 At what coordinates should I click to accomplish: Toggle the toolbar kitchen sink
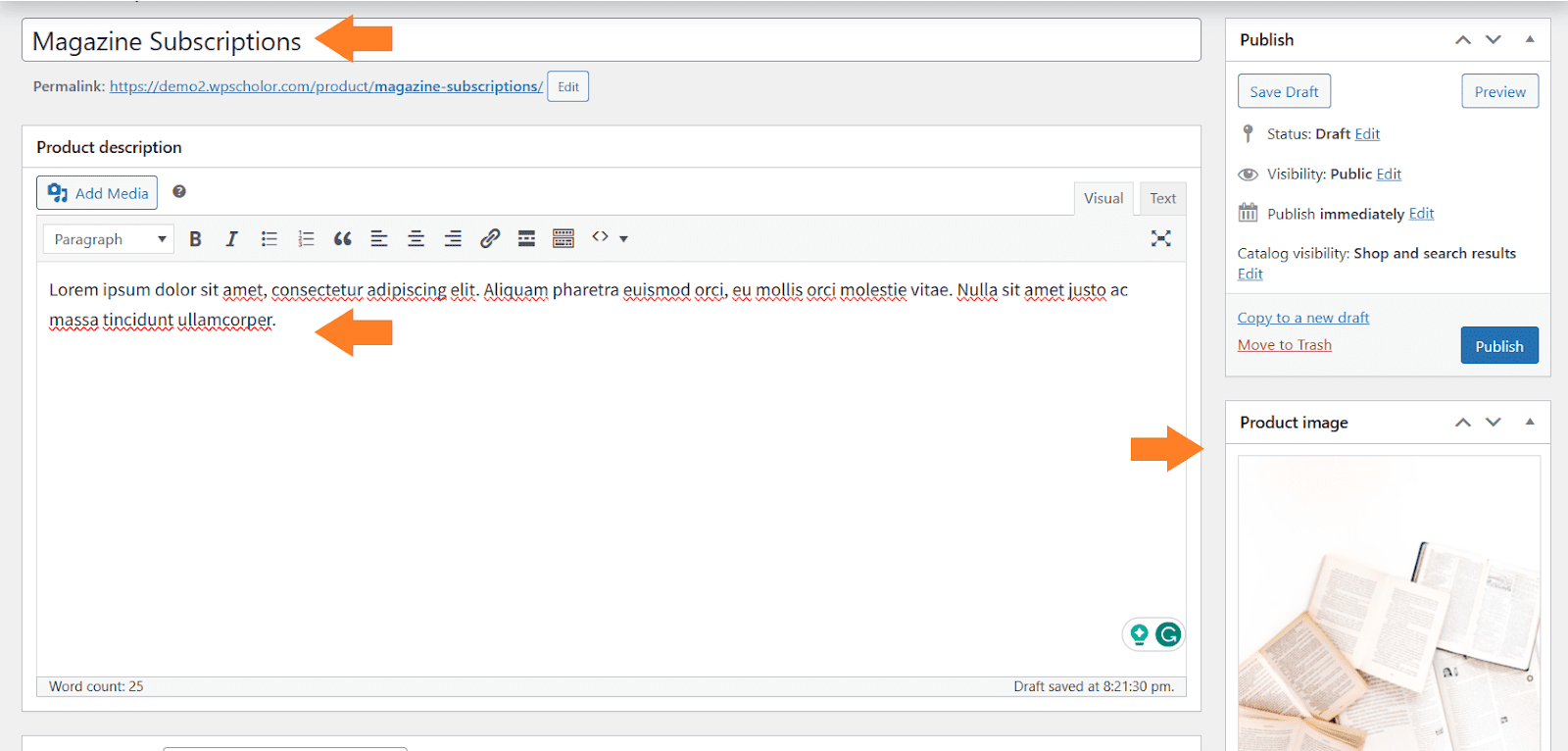(563, 238)
